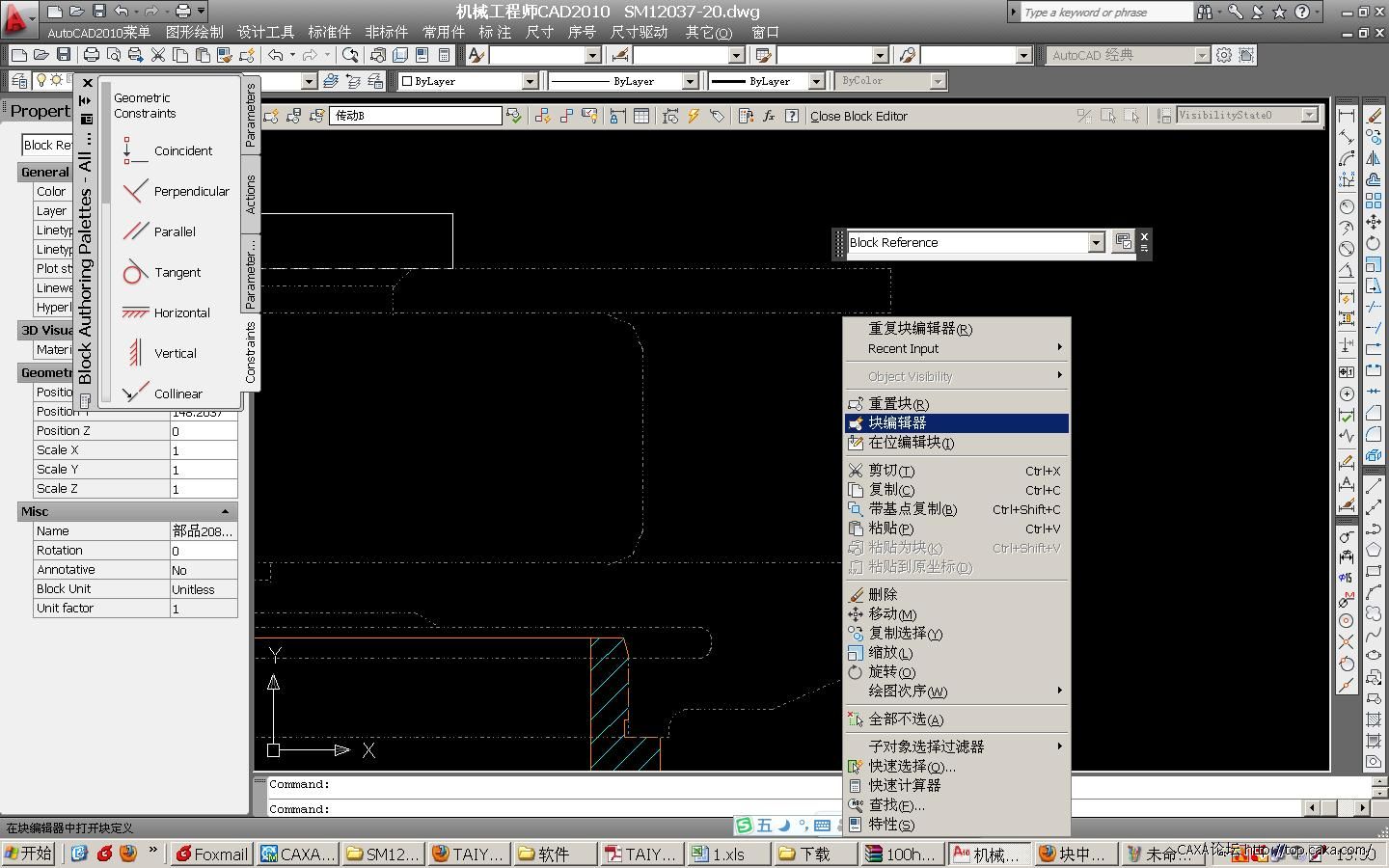The height and width of the screenshot is (868, 1389).
Task: Collapse the Misc properties section
Action: click(225, 511)
